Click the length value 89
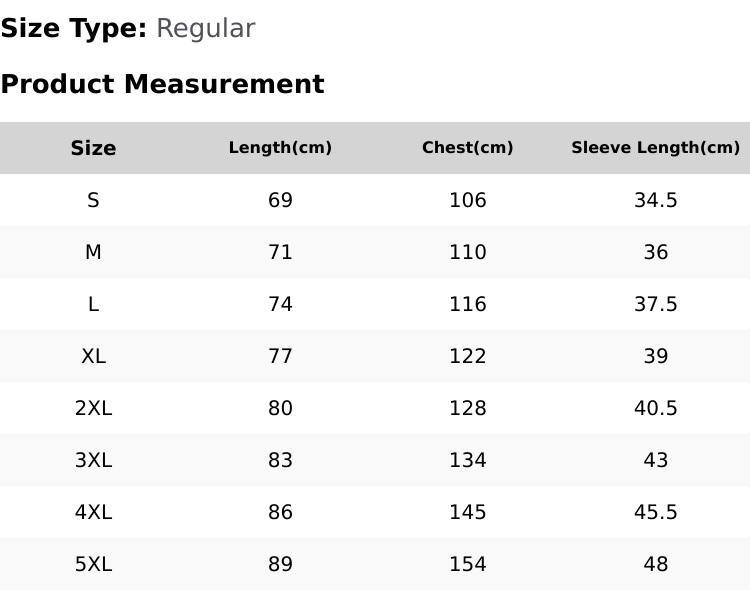The image size is (750, 590). pyautogui.click(x=280, y=564)
